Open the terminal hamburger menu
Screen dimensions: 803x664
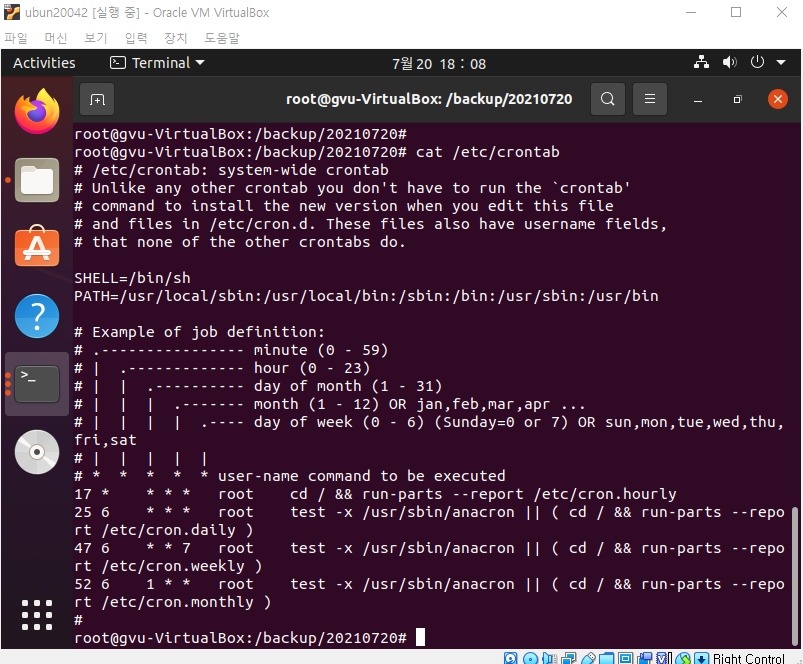pos(650,99)
